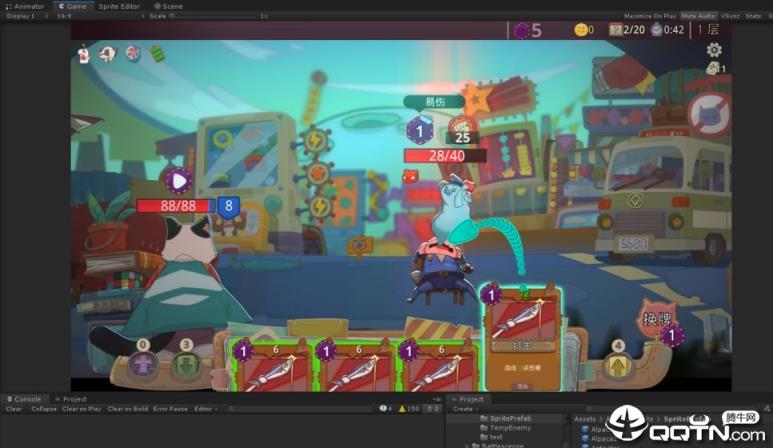Open the draw pile showing 3

point(186,363)
